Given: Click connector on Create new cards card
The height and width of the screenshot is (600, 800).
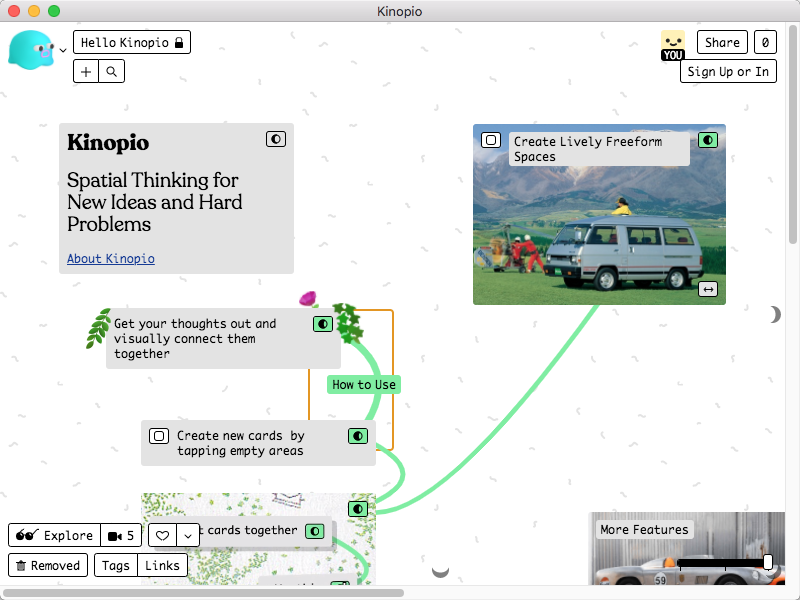Looking at the screenshot, I should click(x=358, y=436).
